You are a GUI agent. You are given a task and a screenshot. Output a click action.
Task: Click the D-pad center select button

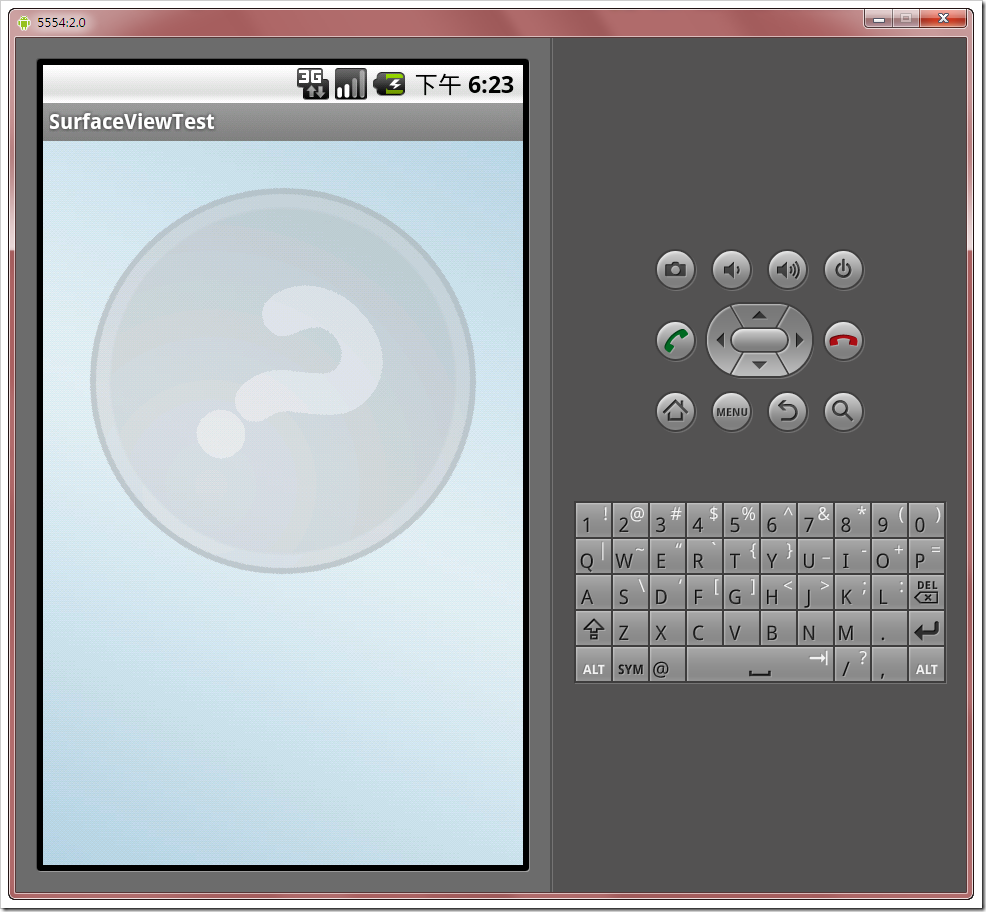760,340
